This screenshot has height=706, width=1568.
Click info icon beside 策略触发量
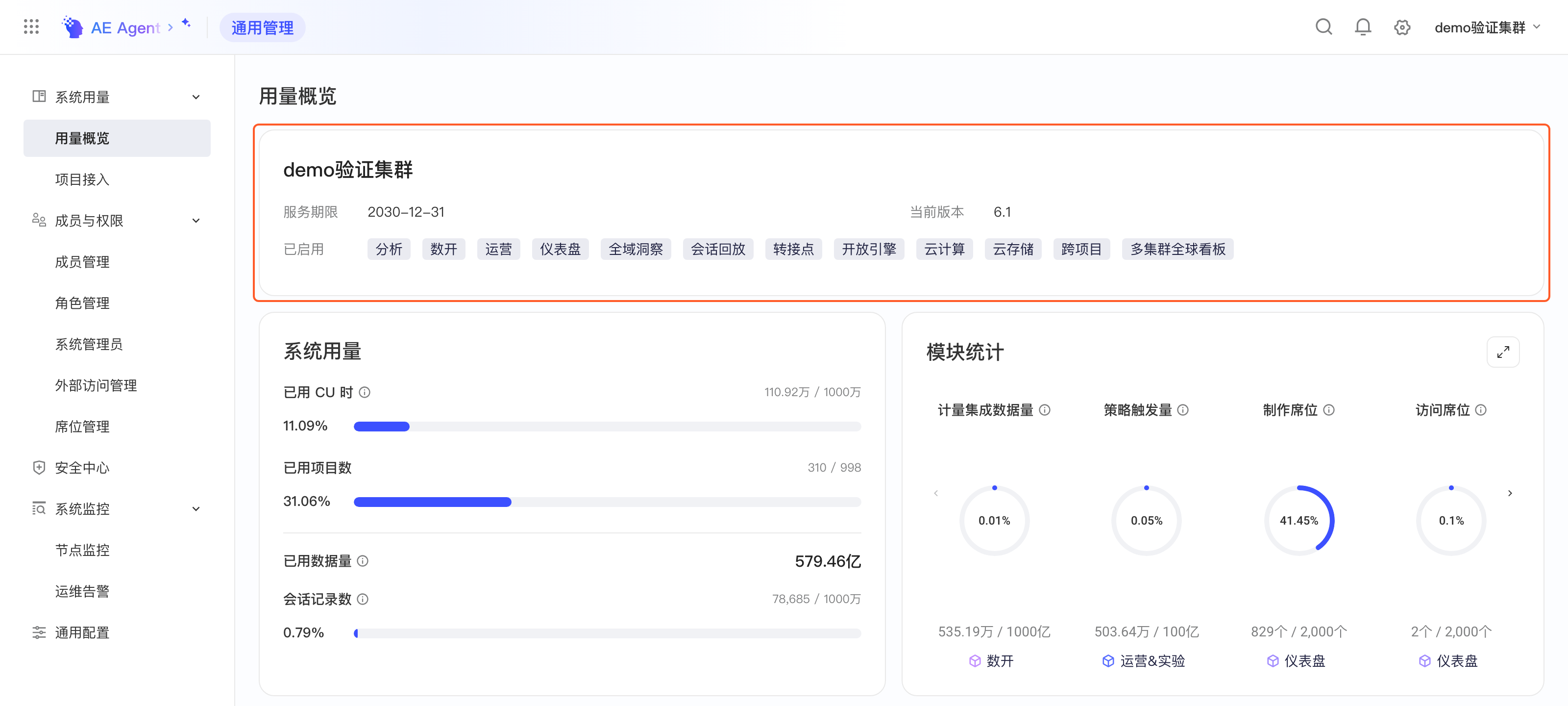pyautogui.click(x=1183, y=410)
